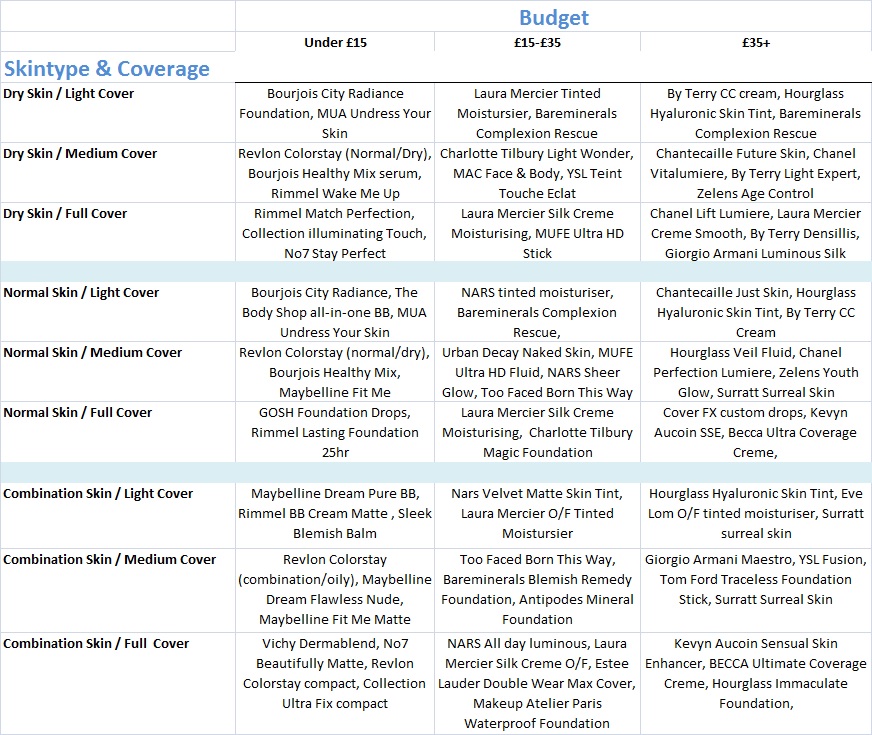Image resolution: width=872 pixels, height=735 pixels.
Task: Click the cell starting 'Cover FX custom drops'
Action: 756,432
